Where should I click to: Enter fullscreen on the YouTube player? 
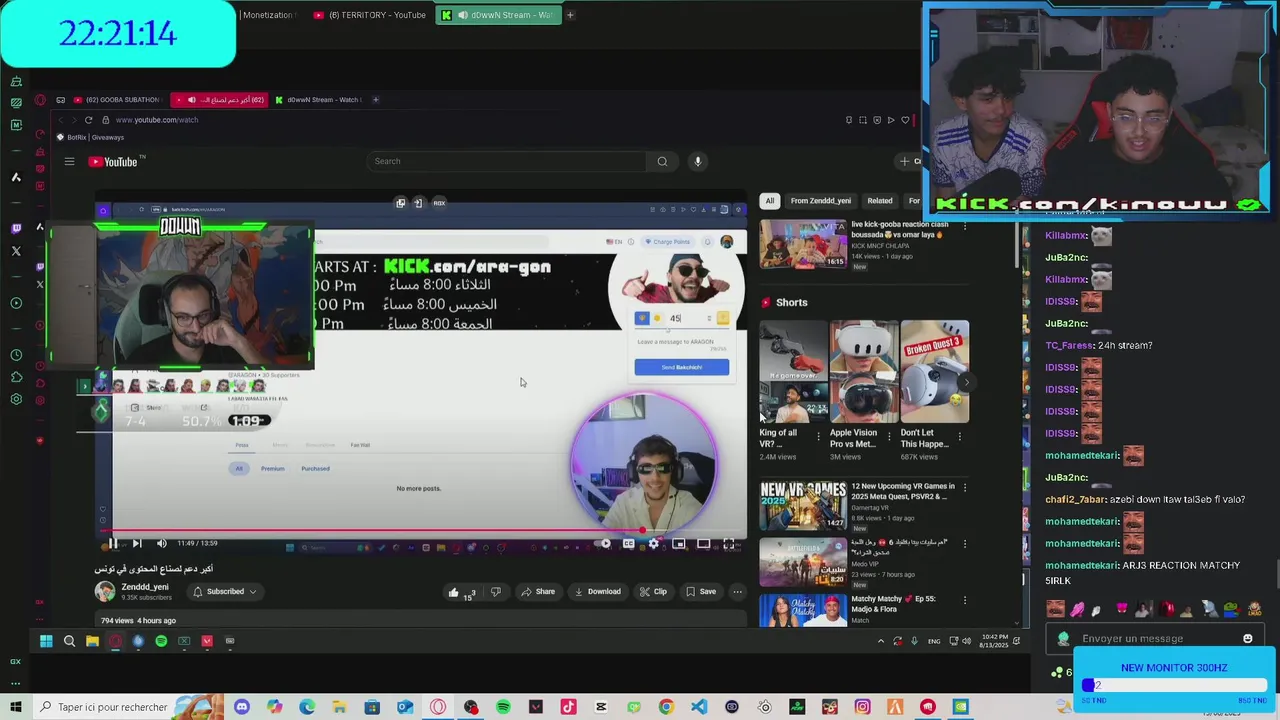729,543
